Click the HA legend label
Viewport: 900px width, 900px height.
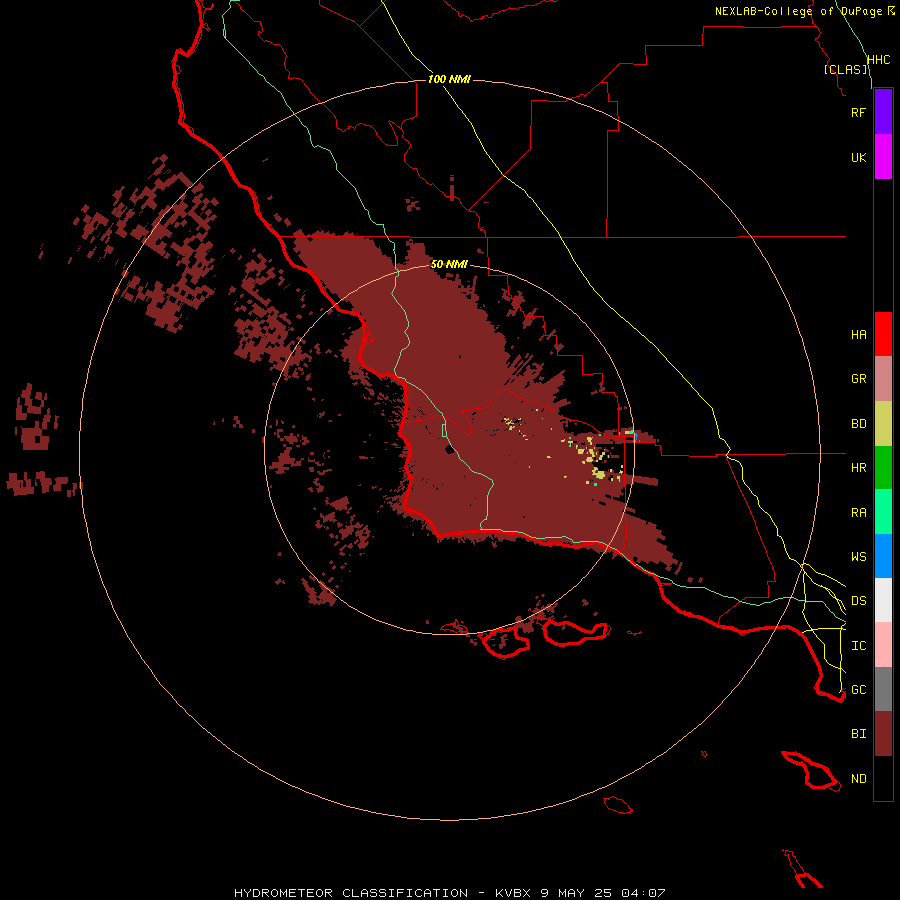tap(858, 335)
